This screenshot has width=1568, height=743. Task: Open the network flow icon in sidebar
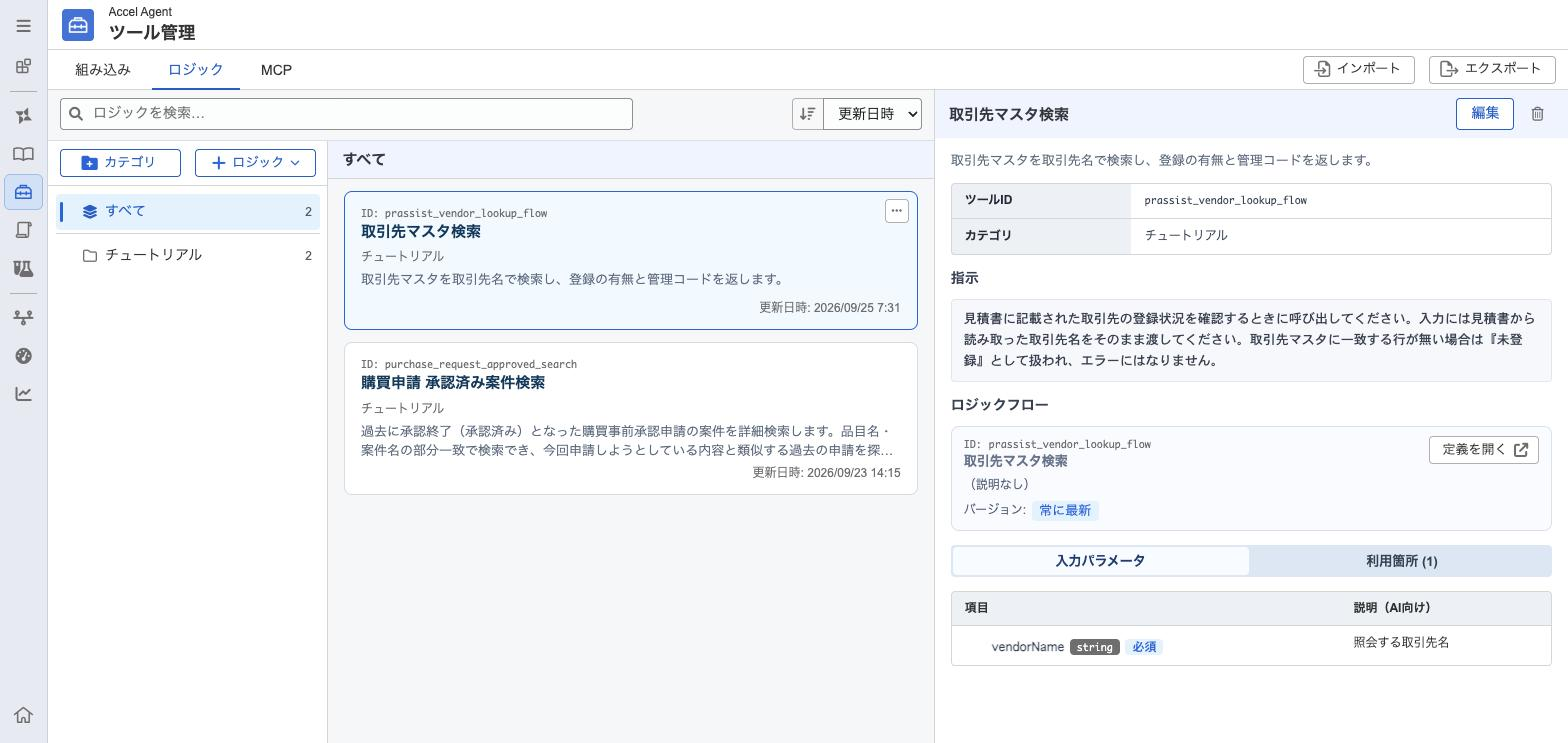[x=23, y=318]
